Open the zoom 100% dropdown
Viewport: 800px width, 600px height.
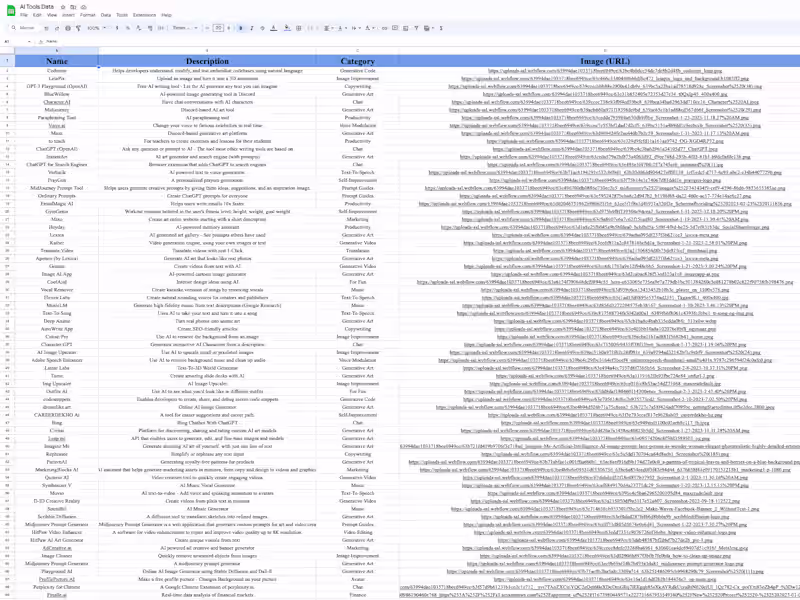(x=96, y=28)
